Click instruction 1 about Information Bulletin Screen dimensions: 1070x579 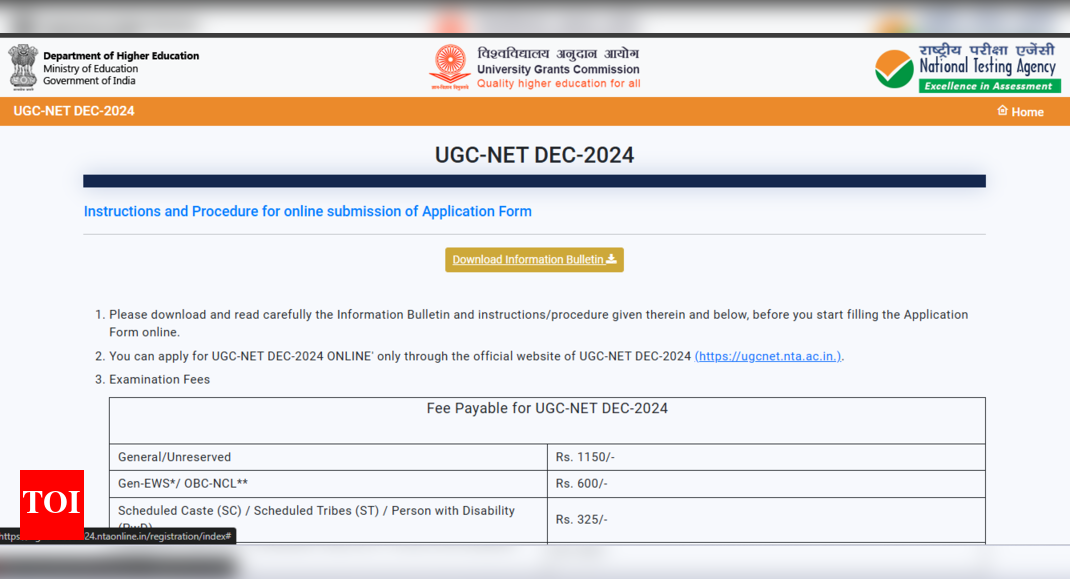click(x=538, y=323)
